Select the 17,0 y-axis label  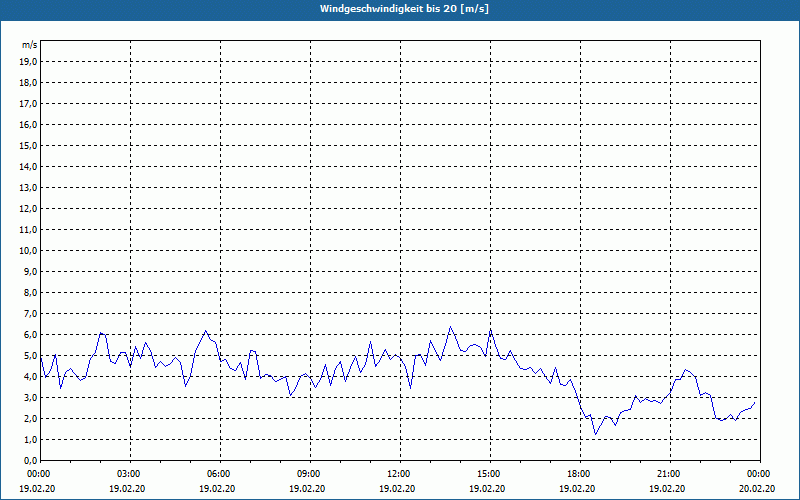pos(28,104)
